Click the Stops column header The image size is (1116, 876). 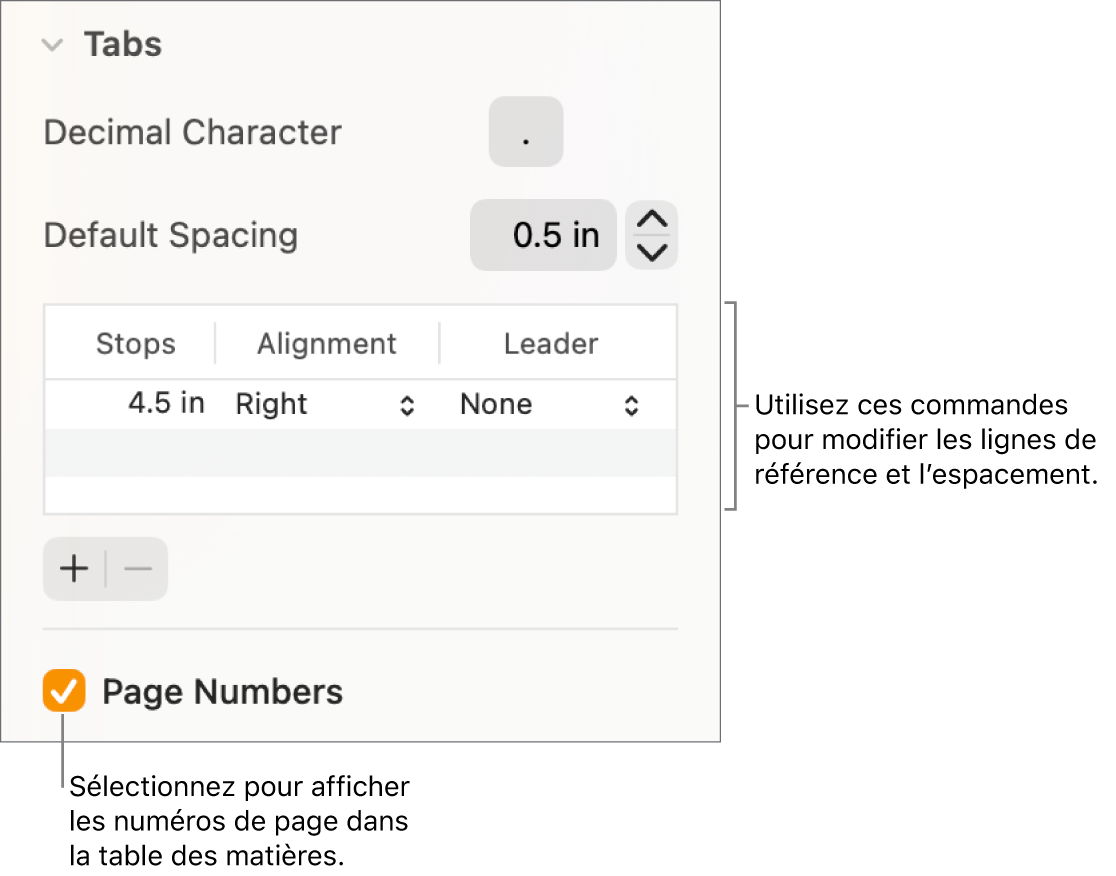click(135, 343)
